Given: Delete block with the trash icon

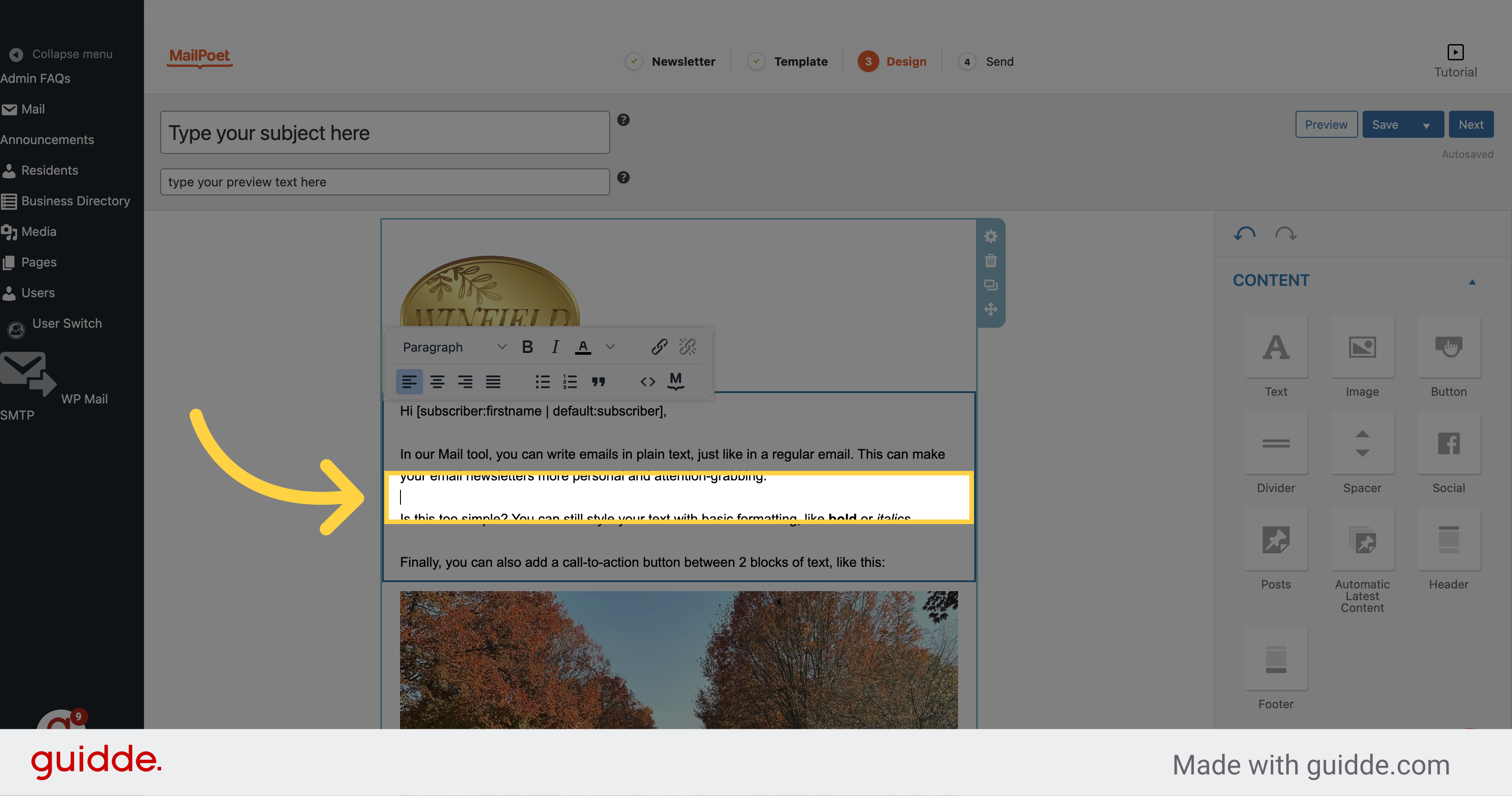Looking at the screenshot, I should 991,261.
